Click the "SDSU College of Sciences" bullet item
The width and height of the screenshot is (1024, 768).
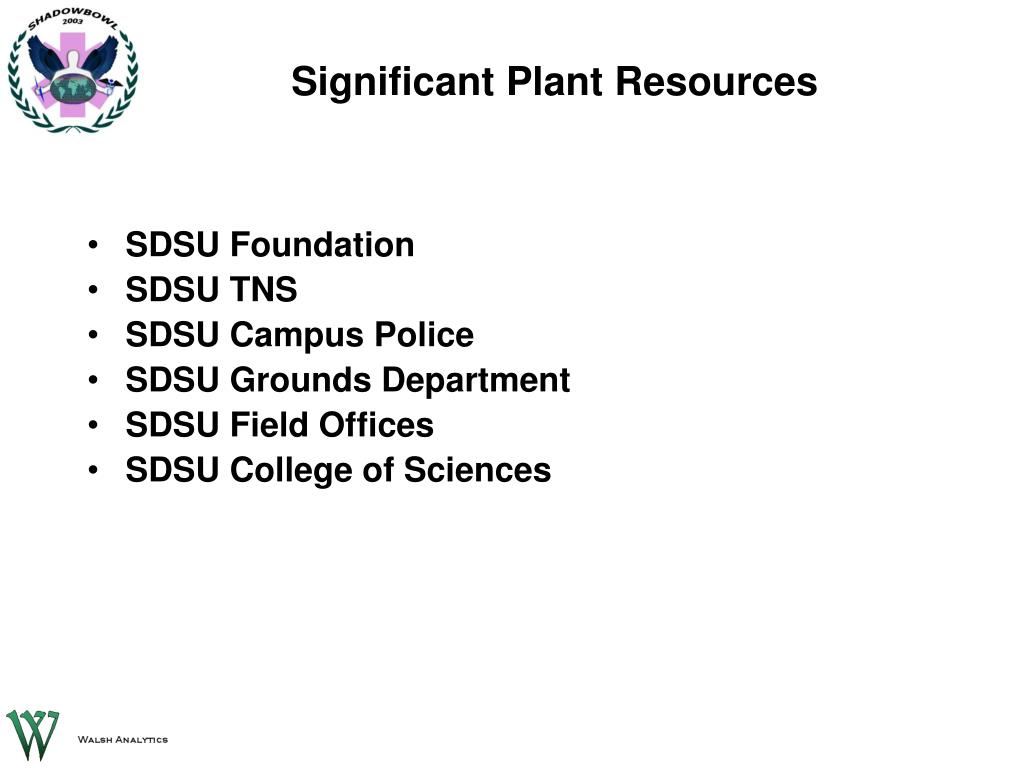click(x=338, y=470)
